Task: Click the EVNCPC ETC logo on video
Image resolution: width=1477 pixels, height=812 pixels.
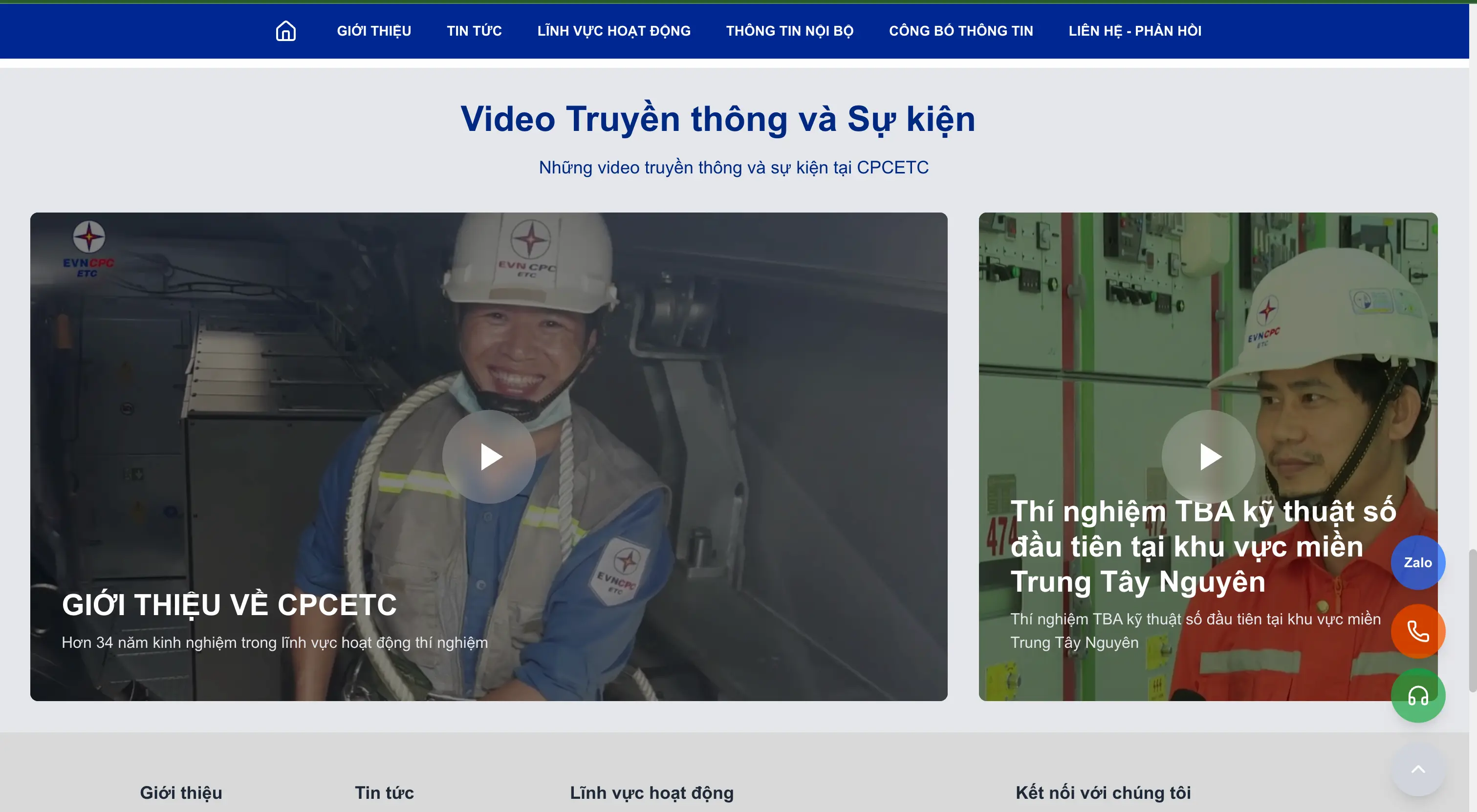Action: tap(88, 249)
